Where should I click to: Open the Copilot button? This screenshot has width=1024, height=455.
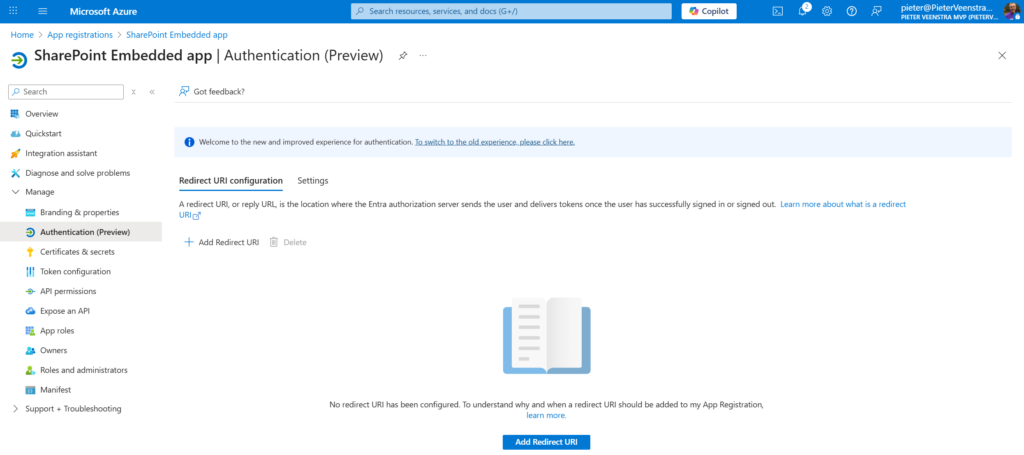pyautogui.click(x=709, y=11)
